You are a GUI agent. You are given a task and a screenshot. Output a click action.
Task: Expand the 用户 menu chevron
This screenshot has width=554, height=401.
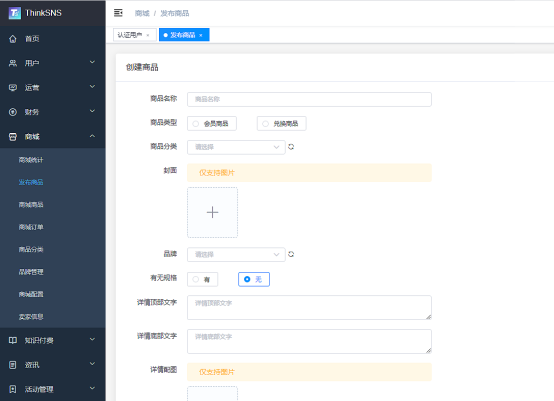point(92,63)
